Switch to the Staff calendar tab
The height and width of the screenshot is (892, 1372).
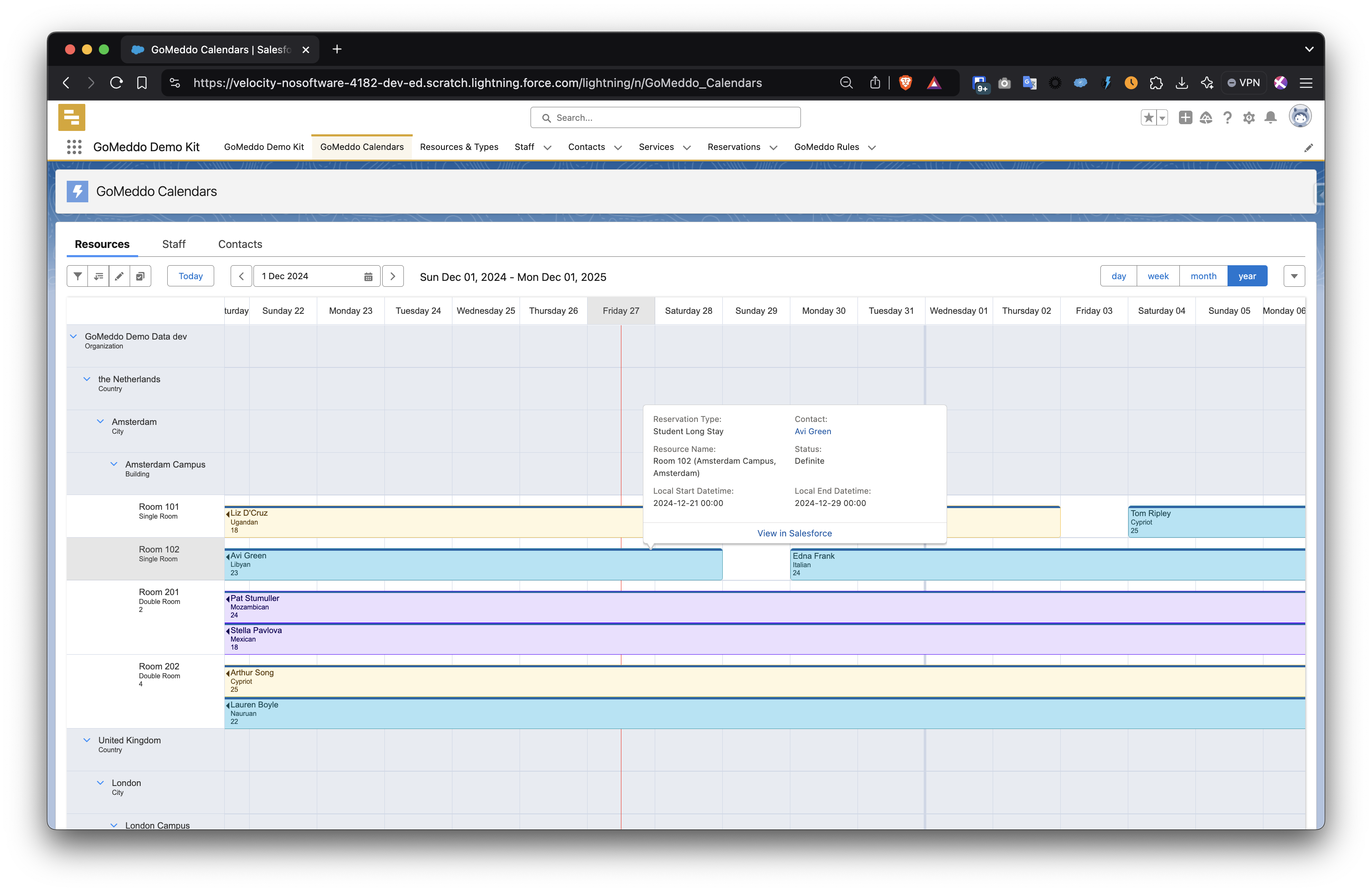pyautogui.click(x=174, y=244)
